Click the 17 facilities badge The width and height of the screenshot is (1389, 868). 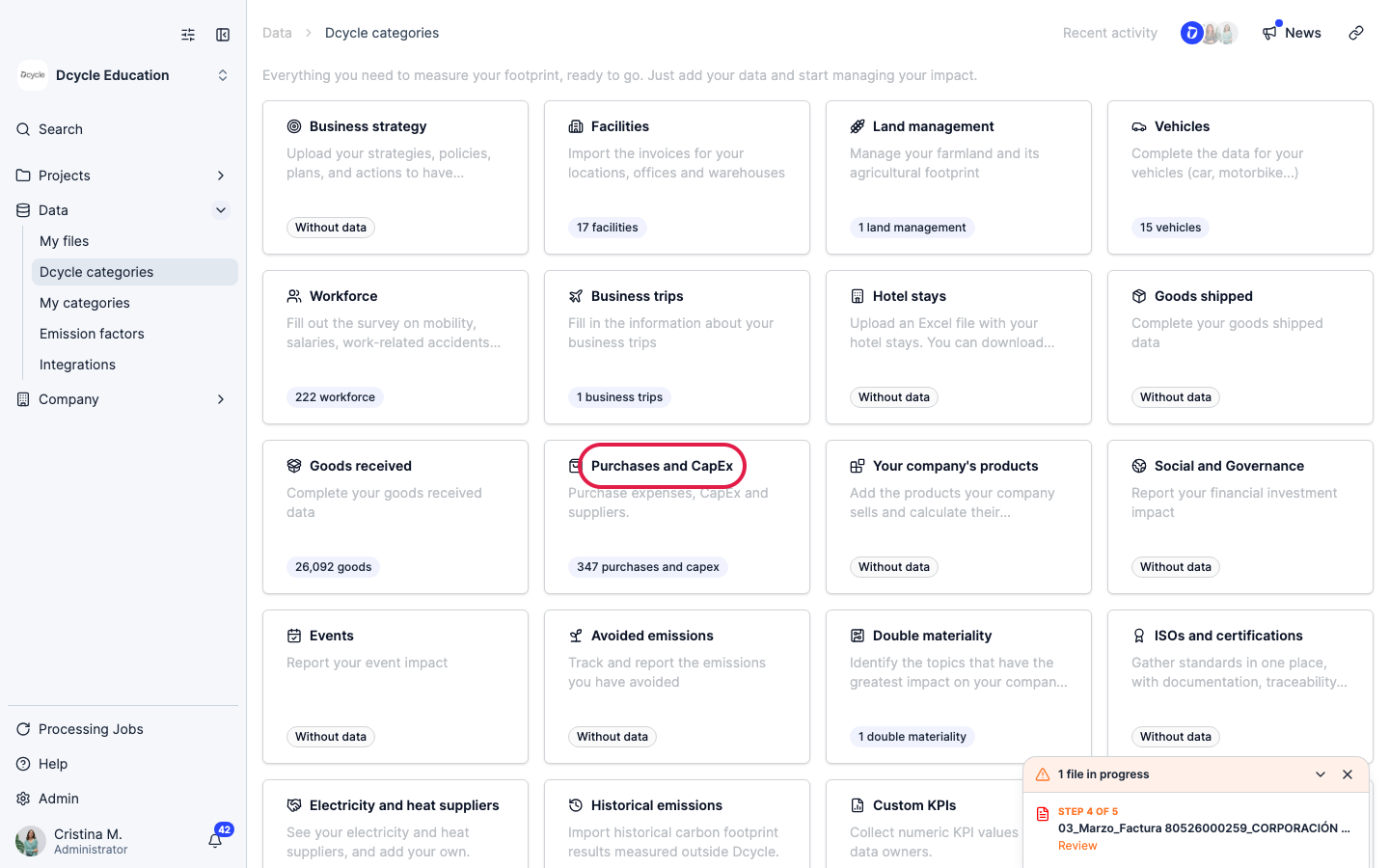[x=608, y=228]
